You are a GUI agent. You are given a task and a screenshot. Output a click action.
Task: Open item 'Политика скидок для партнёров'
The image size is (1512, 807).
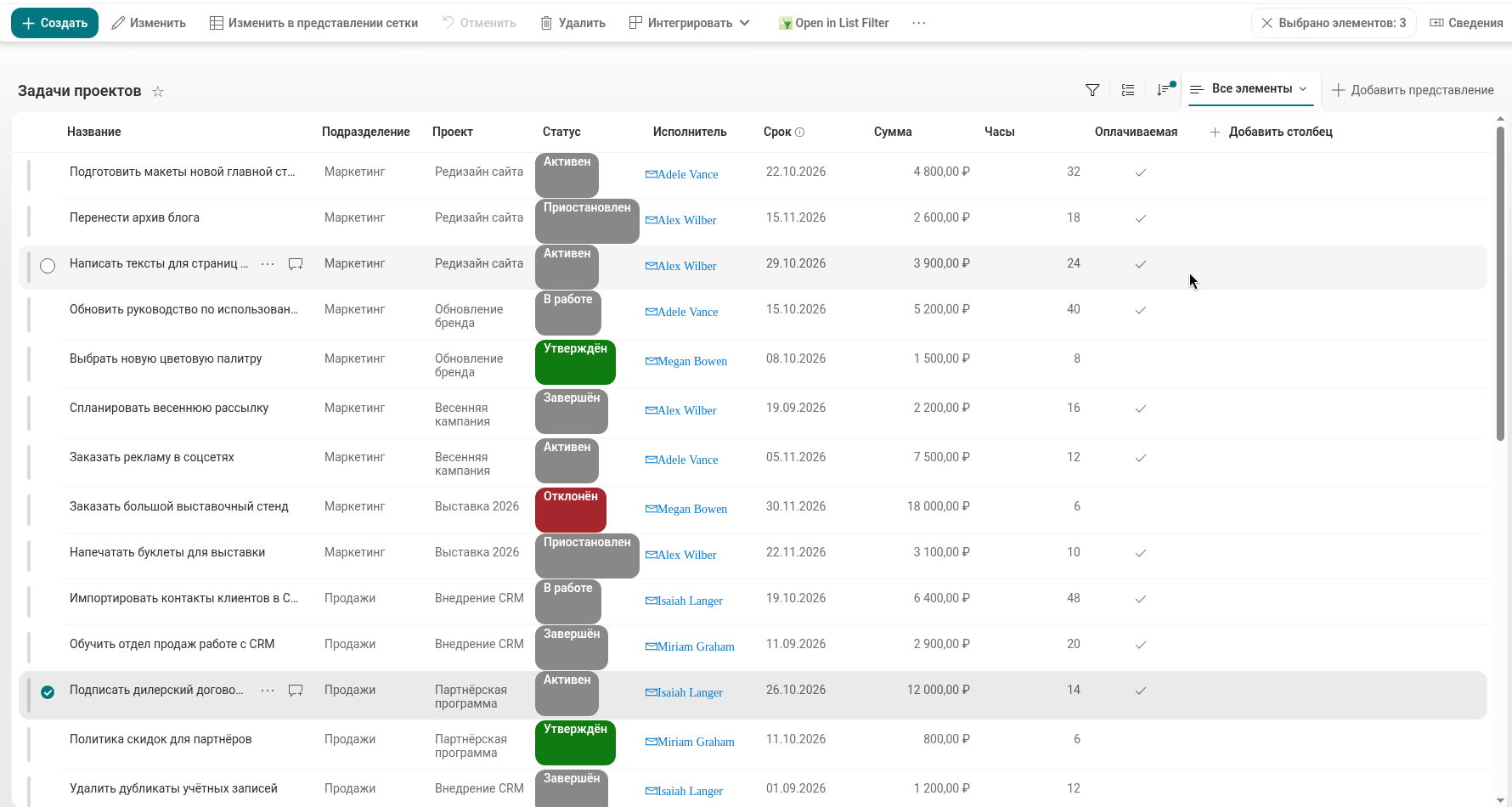click(161, 739)
